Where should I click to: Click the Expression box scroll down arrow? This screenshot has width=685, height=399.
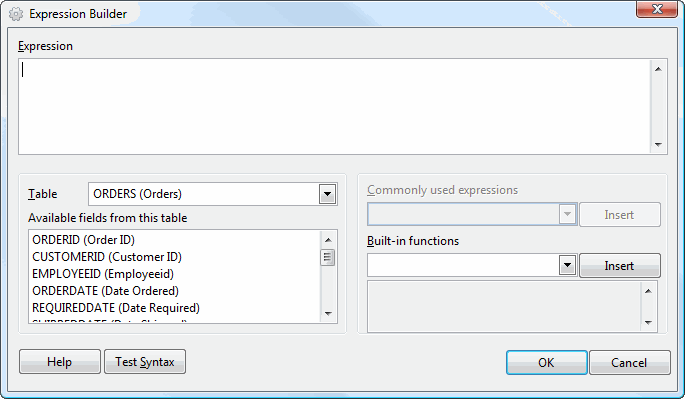point(658,145)
